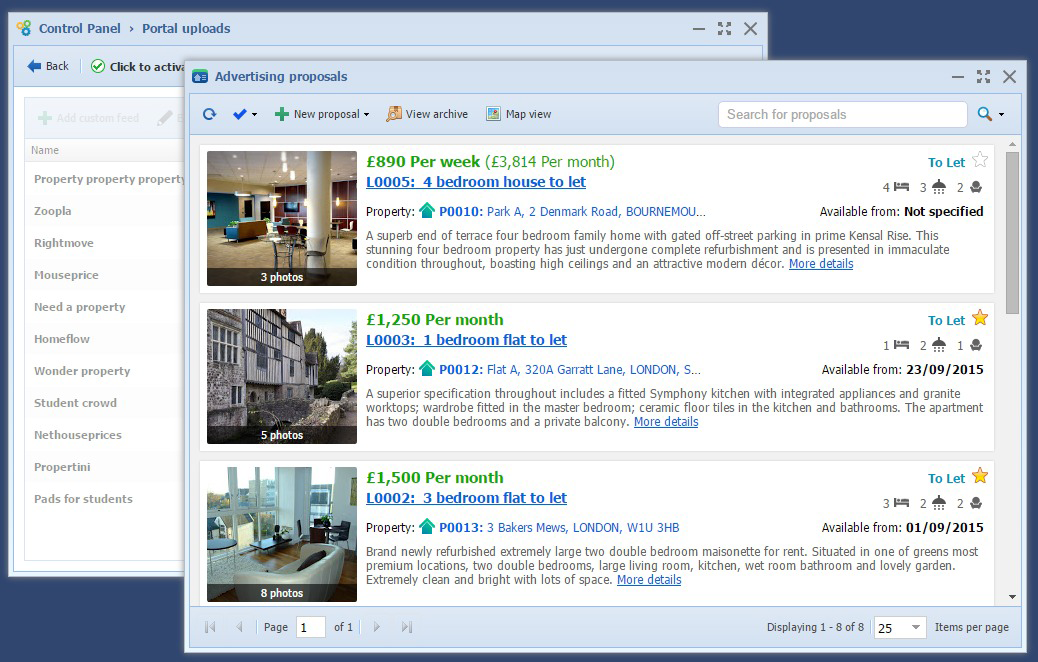Open the checkmark selection dropdown

pos(244,114)
